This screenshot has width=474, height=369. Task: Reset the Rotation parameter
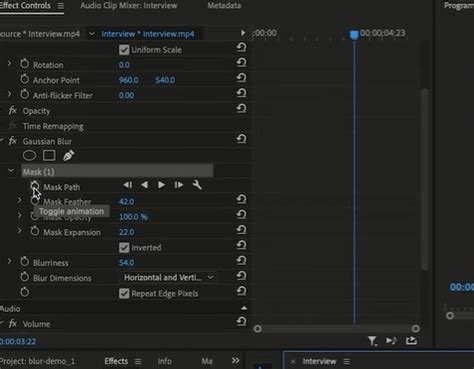pyautogui.click(x=241, y=62)
